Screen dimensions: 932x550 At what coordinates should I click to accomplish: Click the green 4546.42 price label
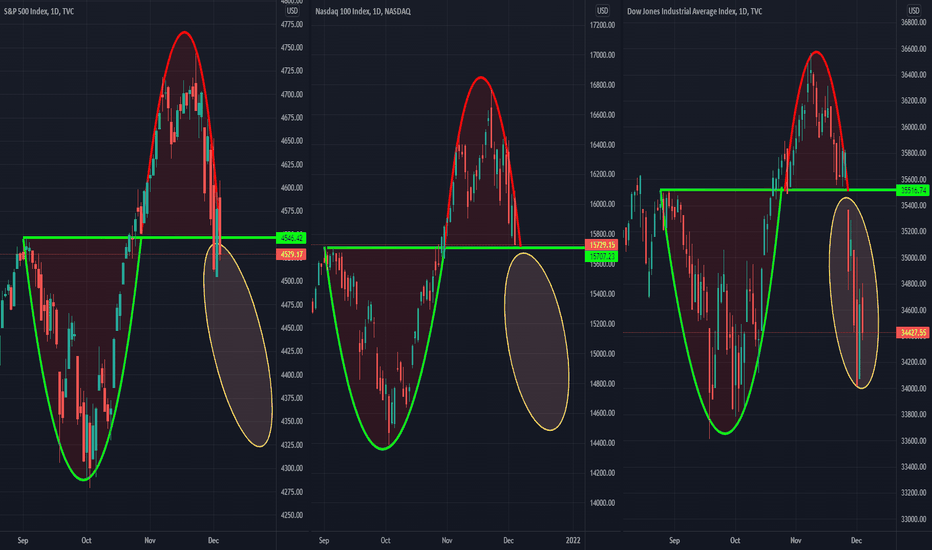291,238
